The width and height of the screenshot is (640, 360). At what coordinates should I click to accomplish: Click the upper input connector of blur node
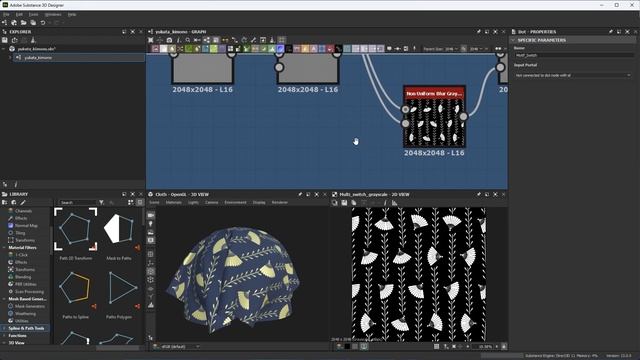405,109
